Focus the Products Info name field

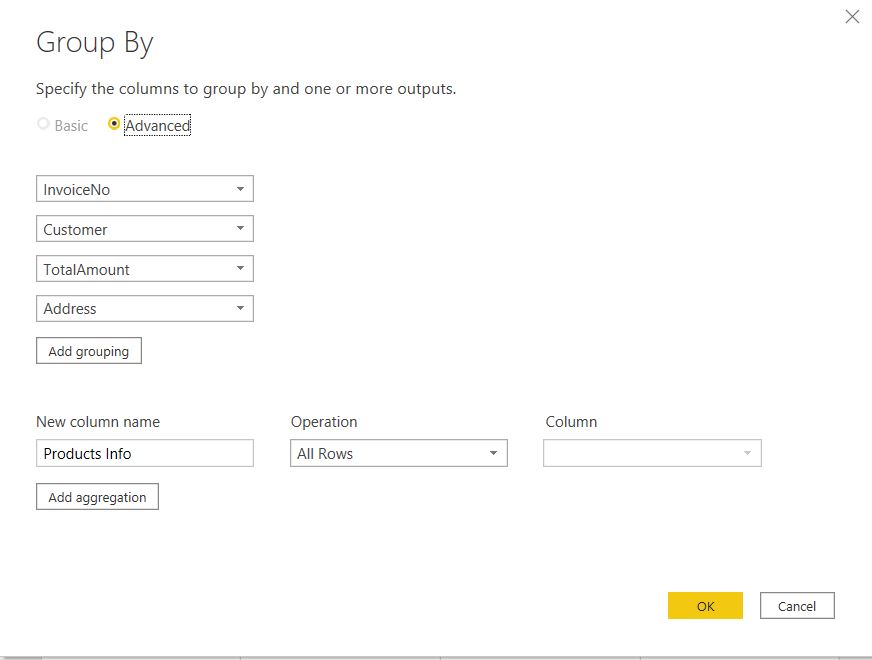point(144,453)
